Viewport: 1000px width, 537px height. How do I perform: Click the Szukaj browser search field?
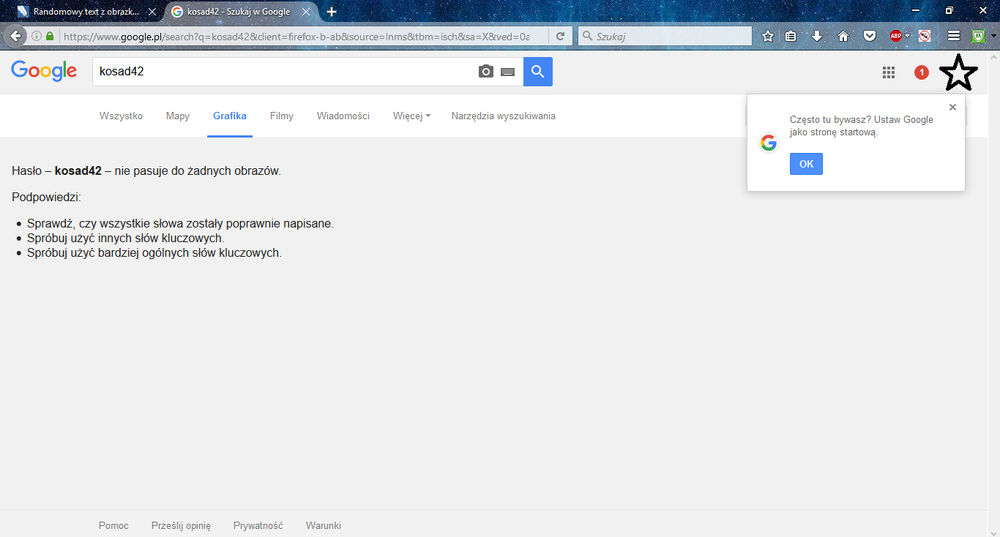(x=665, y=36)
